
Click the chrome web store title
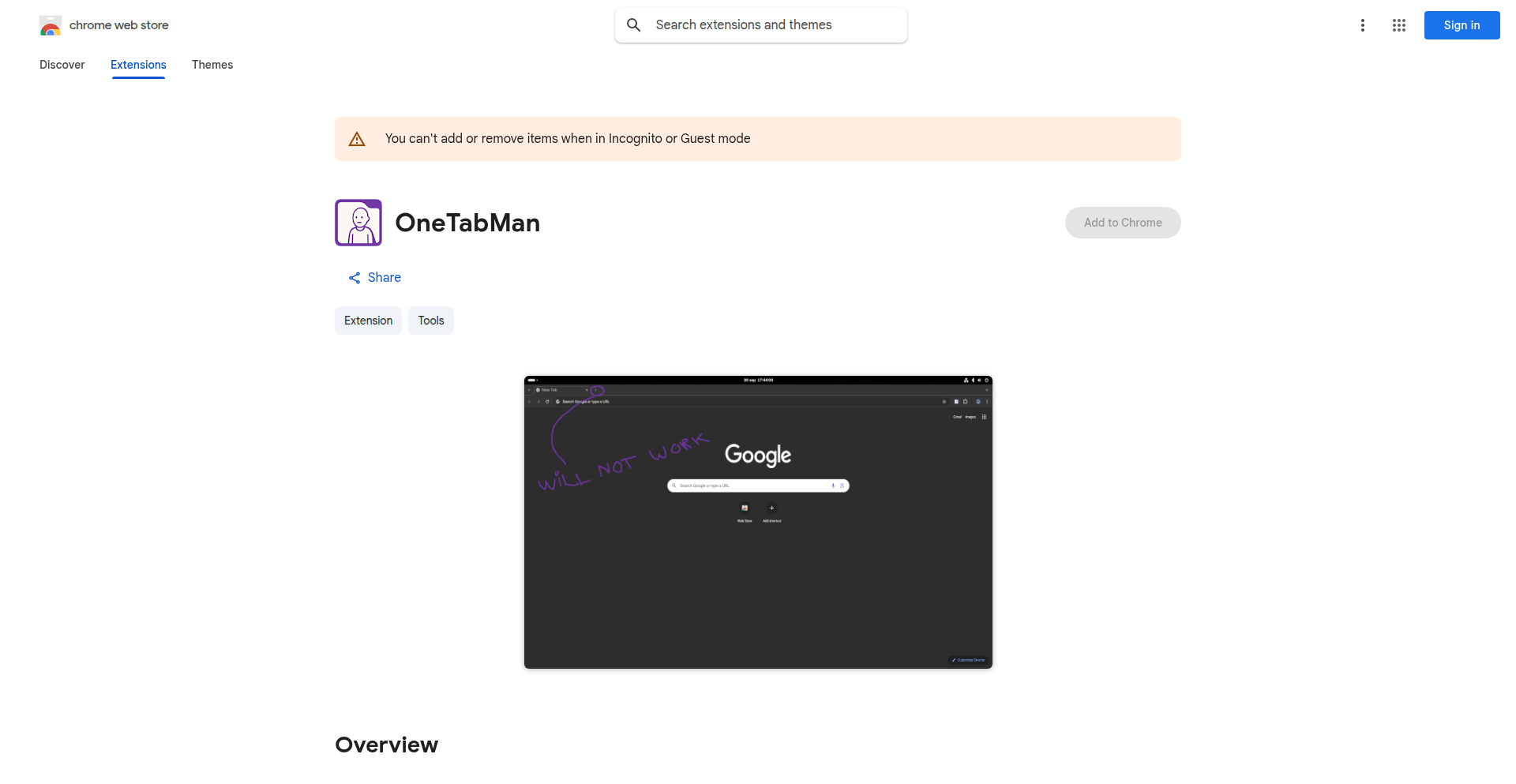tap(119, 25)
